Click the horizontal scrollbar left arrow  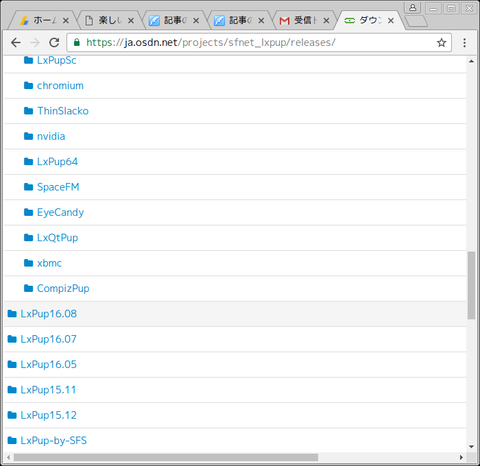click(x=9, y=457)
